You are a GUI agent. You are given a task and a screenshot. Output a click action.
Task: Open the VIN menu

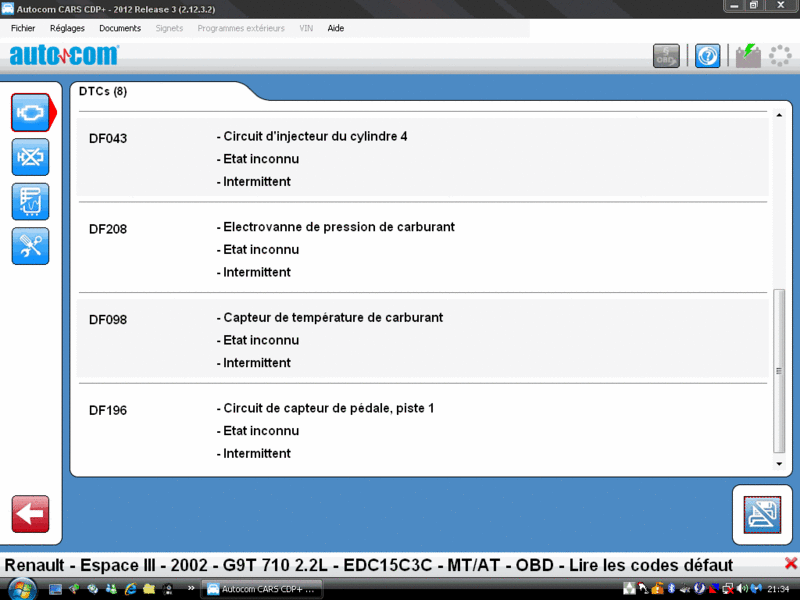tap(306, 28)
